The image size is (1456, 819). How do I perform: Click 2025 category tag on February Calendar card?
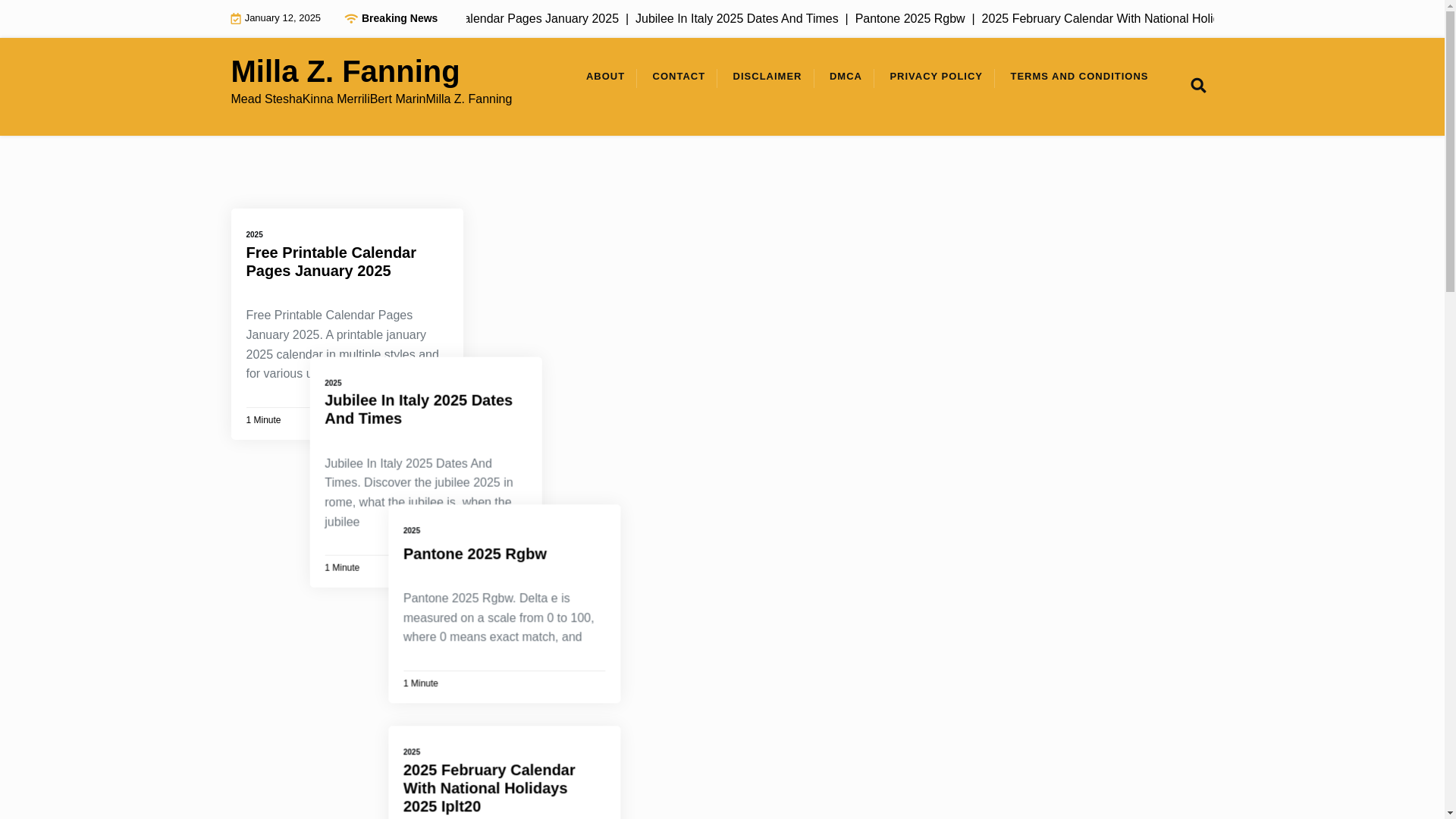412,752
